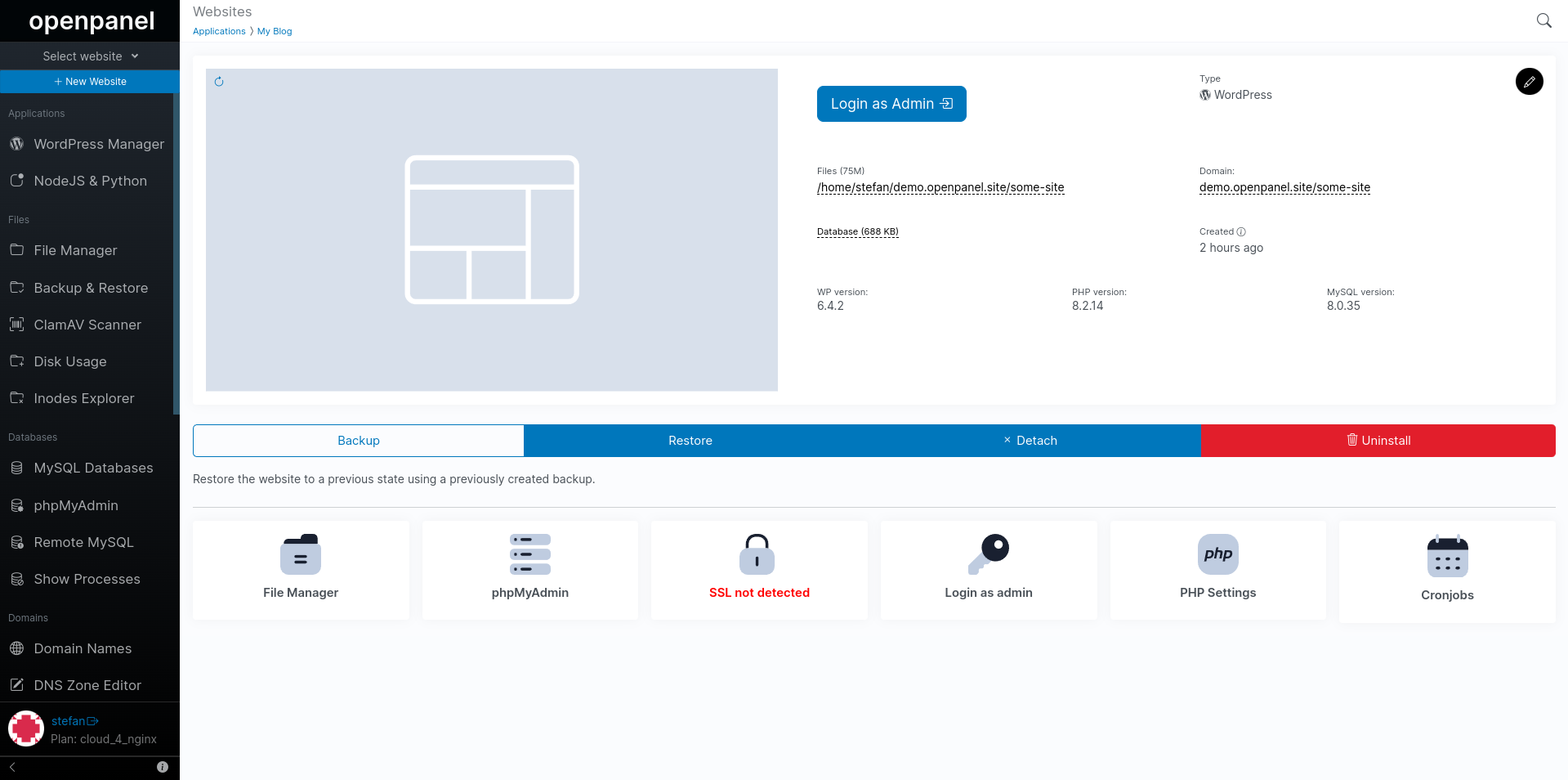Click the Backup & Restore sidebar icon

(17, 287)
